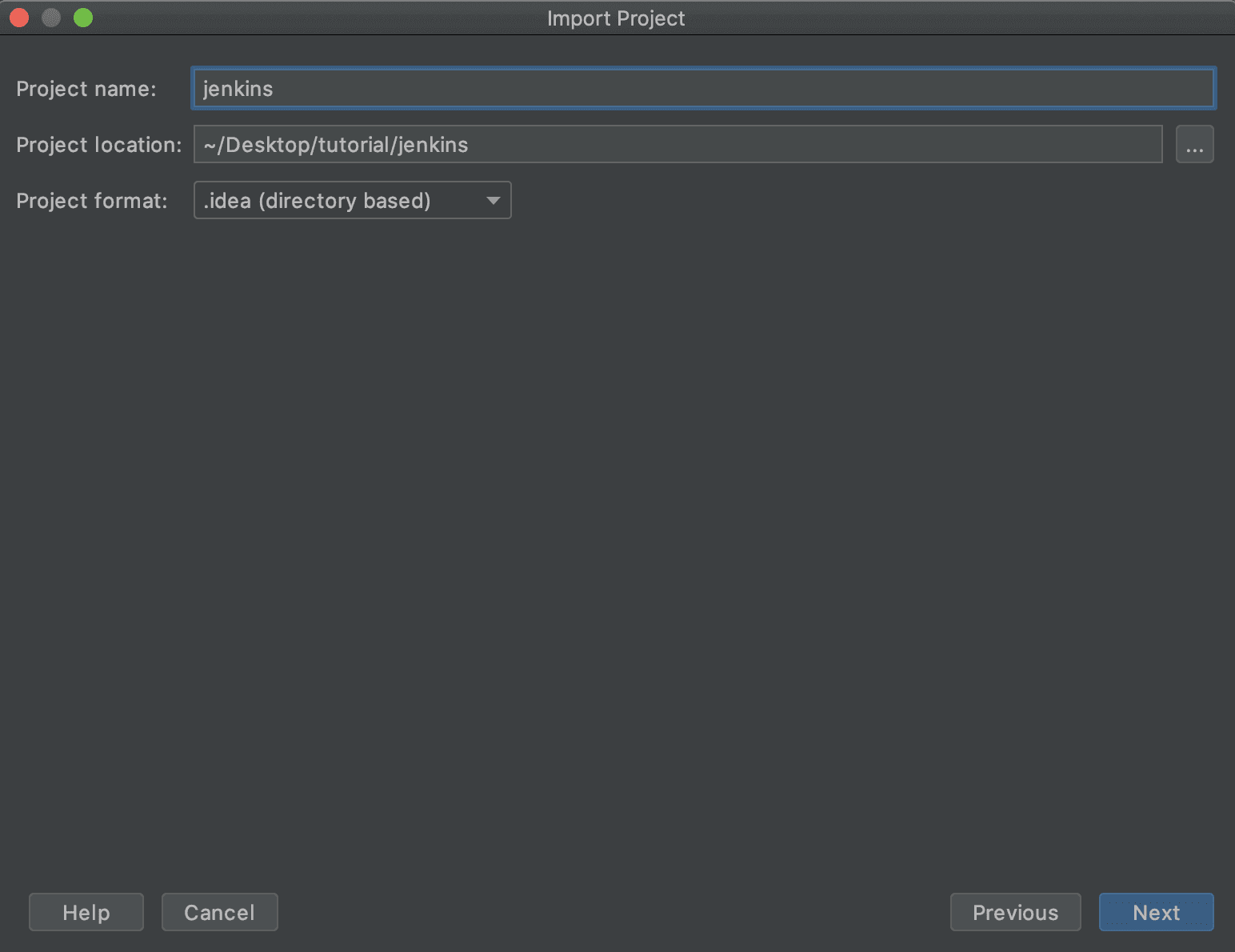
Task: Click the Import Project title bar
Action: [616, 18]
